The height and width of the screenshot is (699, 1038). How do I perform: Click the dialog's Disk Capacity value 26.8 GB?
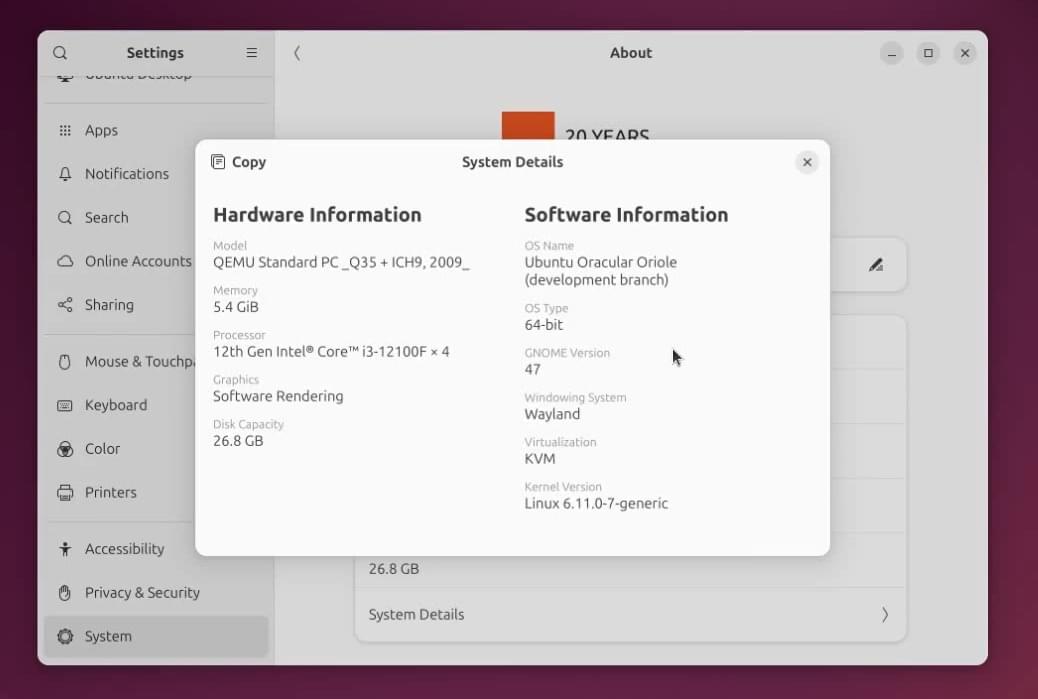click(238, 441)
